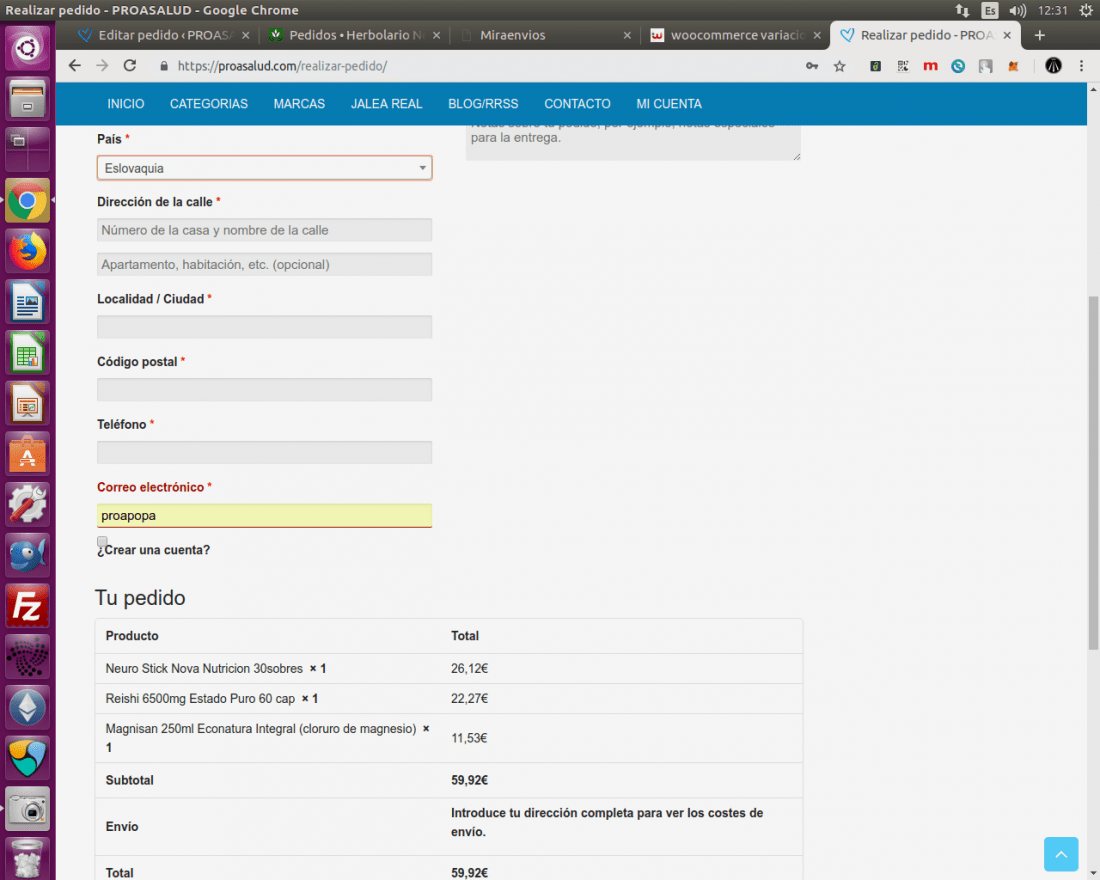Bookmark this page with the star icon

(840, 66)
